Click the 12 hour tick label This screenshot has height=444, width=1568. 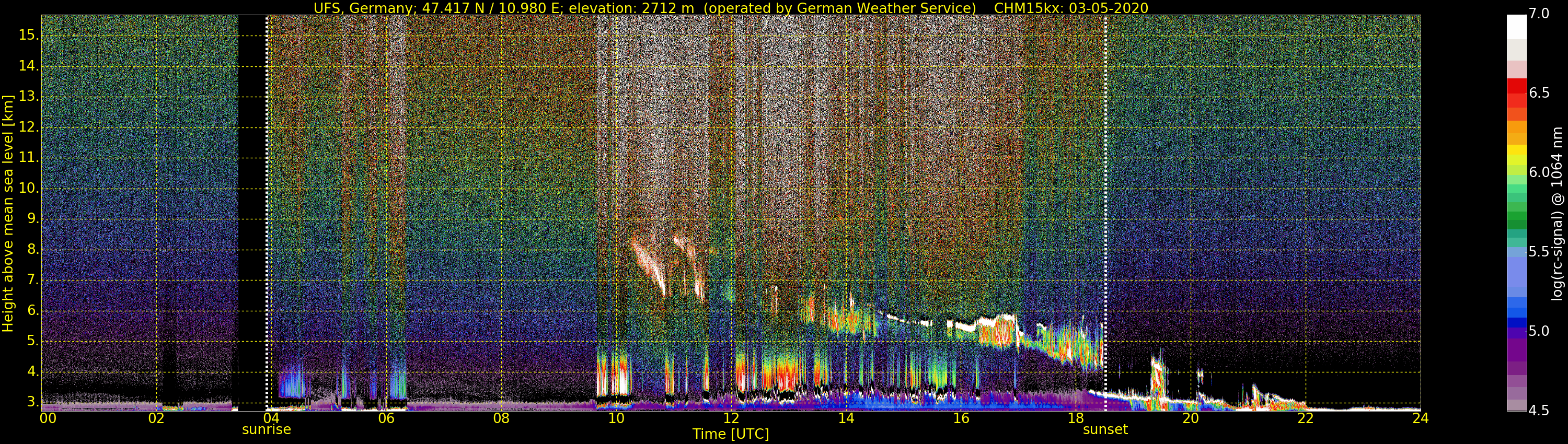731,418
